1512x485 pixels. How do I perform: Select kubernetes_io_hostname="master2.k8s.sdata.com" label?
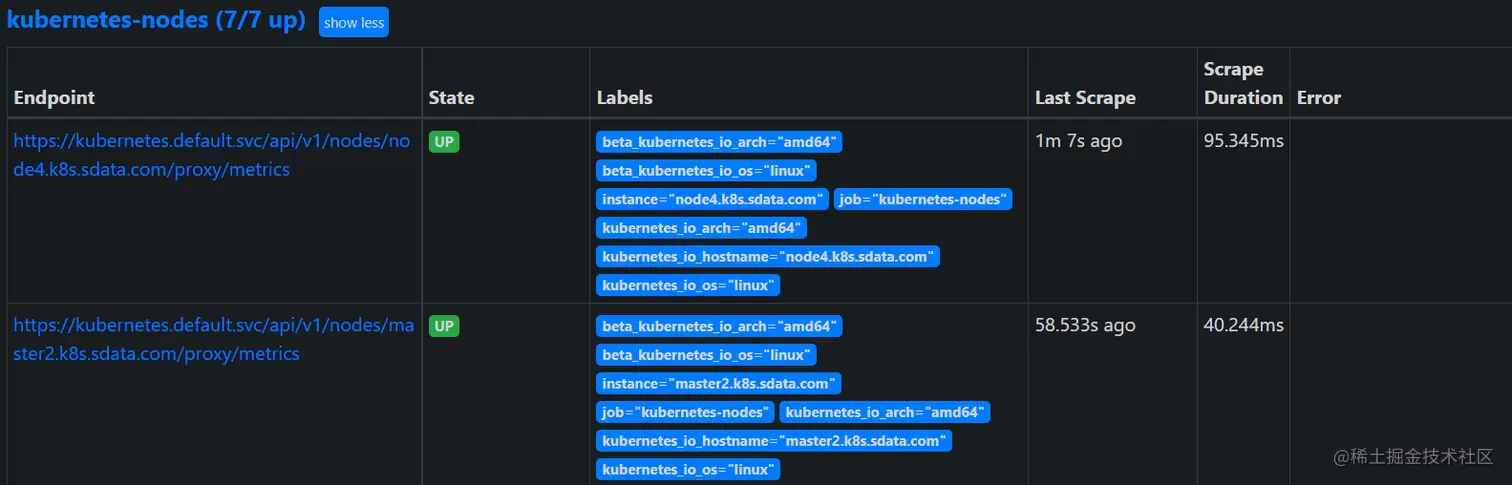[774, 441]
